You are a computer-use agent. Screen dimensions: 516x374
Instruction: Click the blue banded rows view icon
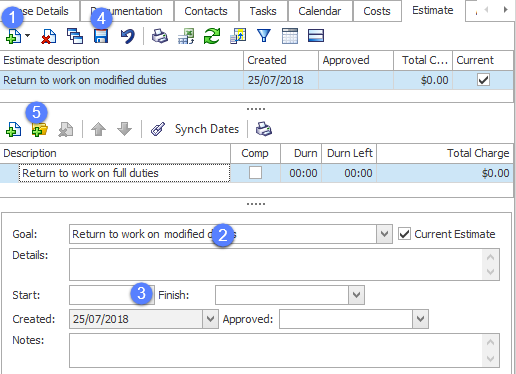(x=316, y=36)
